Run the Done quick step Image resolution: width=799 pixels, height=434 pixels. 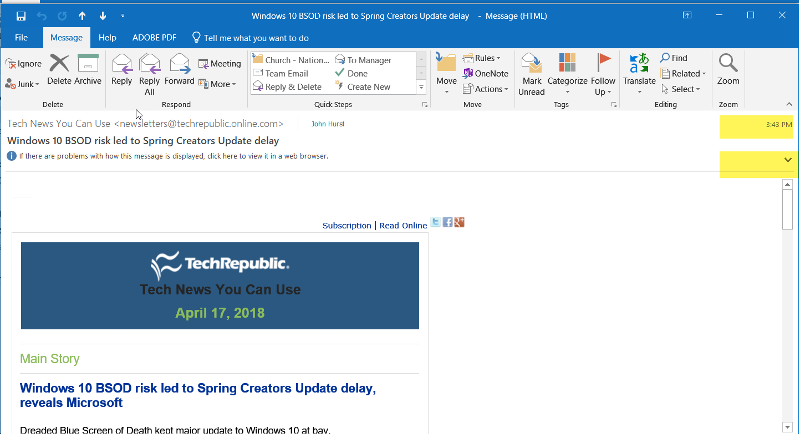pos(351,73)
